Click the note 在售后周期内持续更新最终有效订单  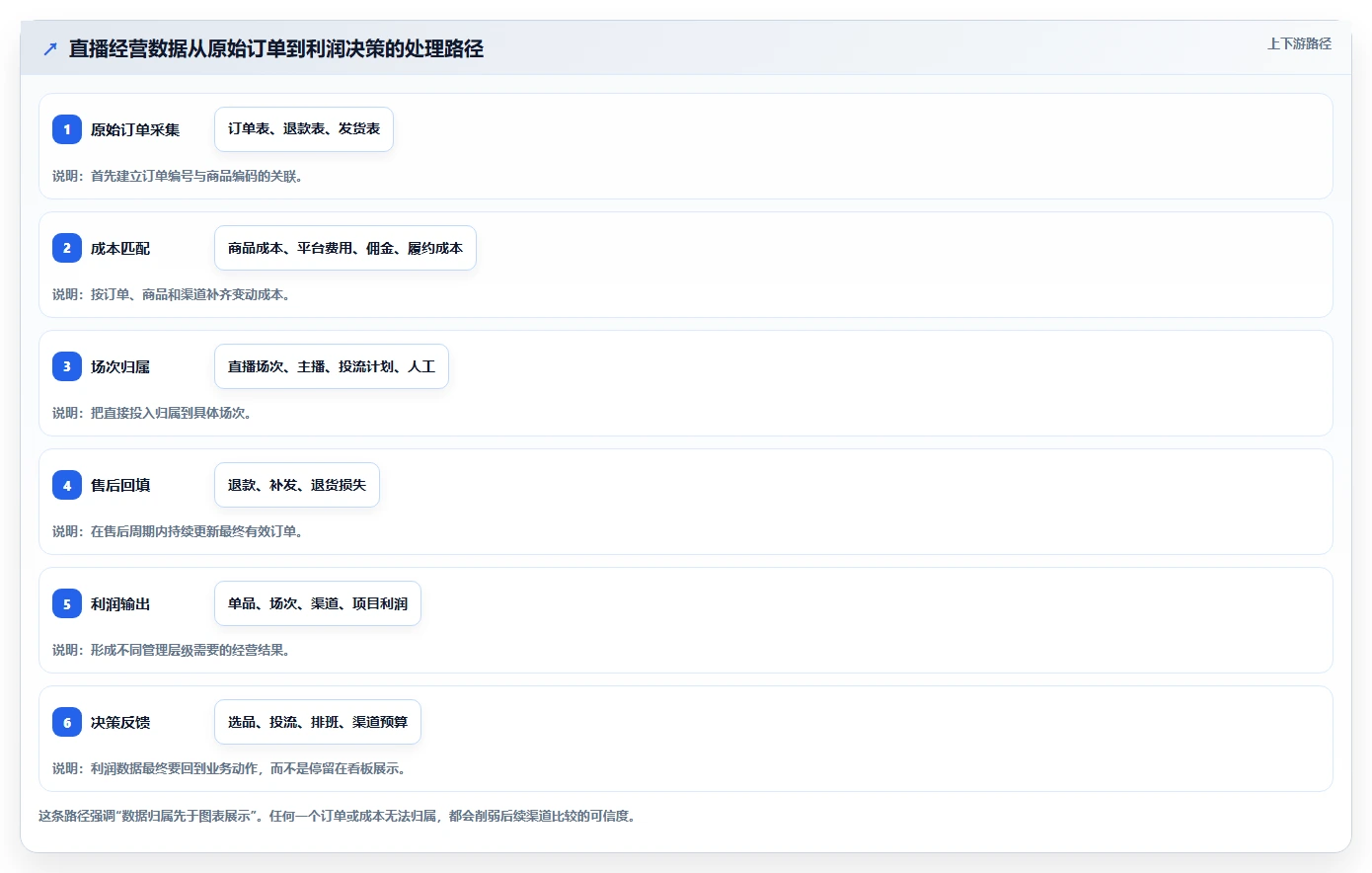click(178, 531)
